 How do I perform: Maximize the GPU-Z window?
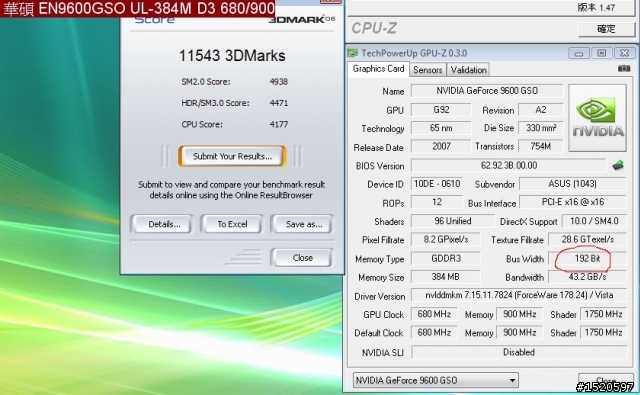pyautogui.click(x=602, y=53)
